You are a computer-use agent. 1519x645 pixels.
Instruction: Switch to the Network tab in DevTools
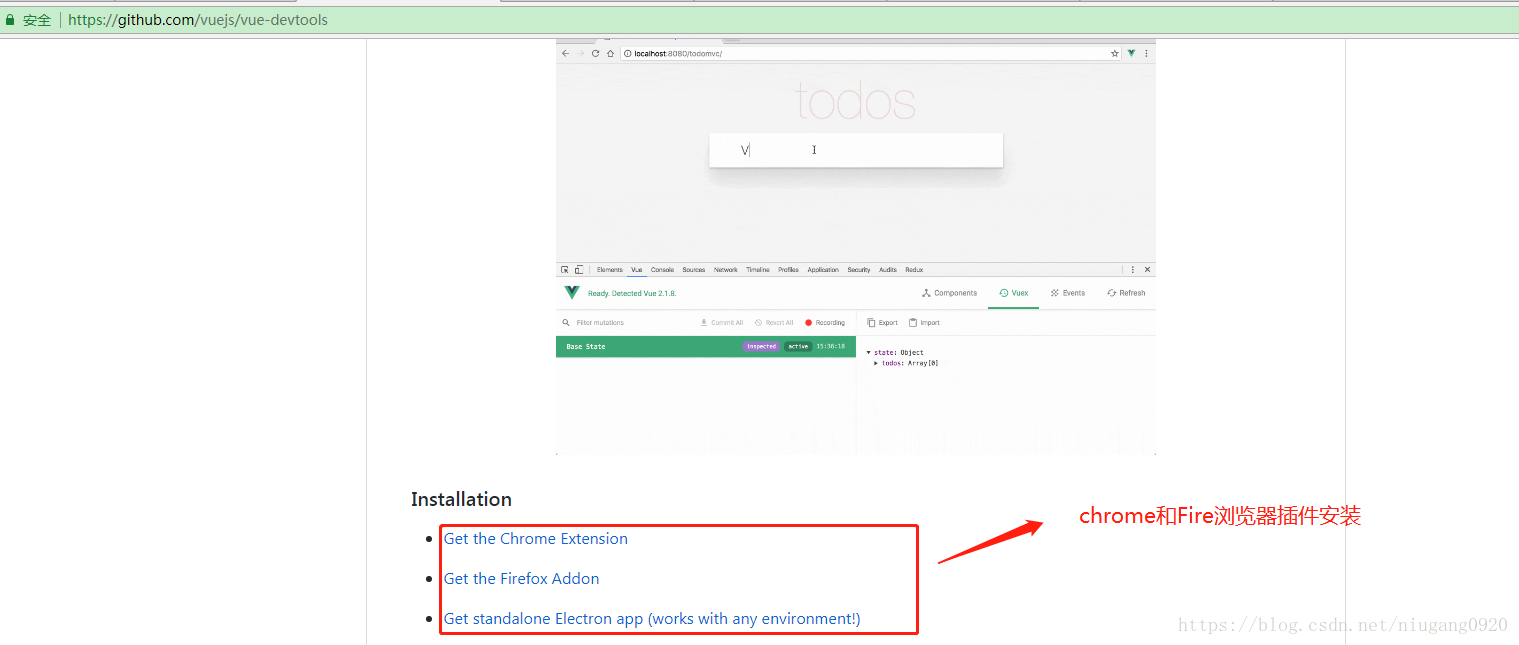pos(726,270)
